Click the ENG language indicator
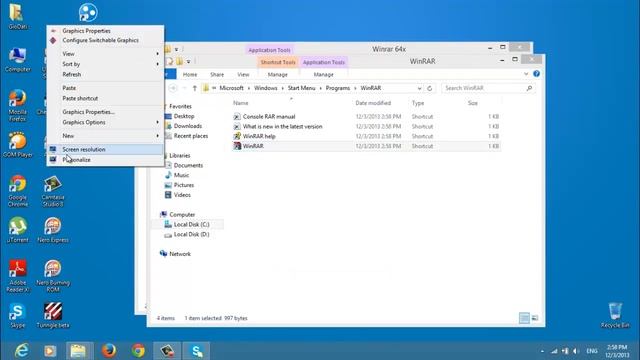The width and height of the screenshot is (640, 360). (x=592, y=351)
